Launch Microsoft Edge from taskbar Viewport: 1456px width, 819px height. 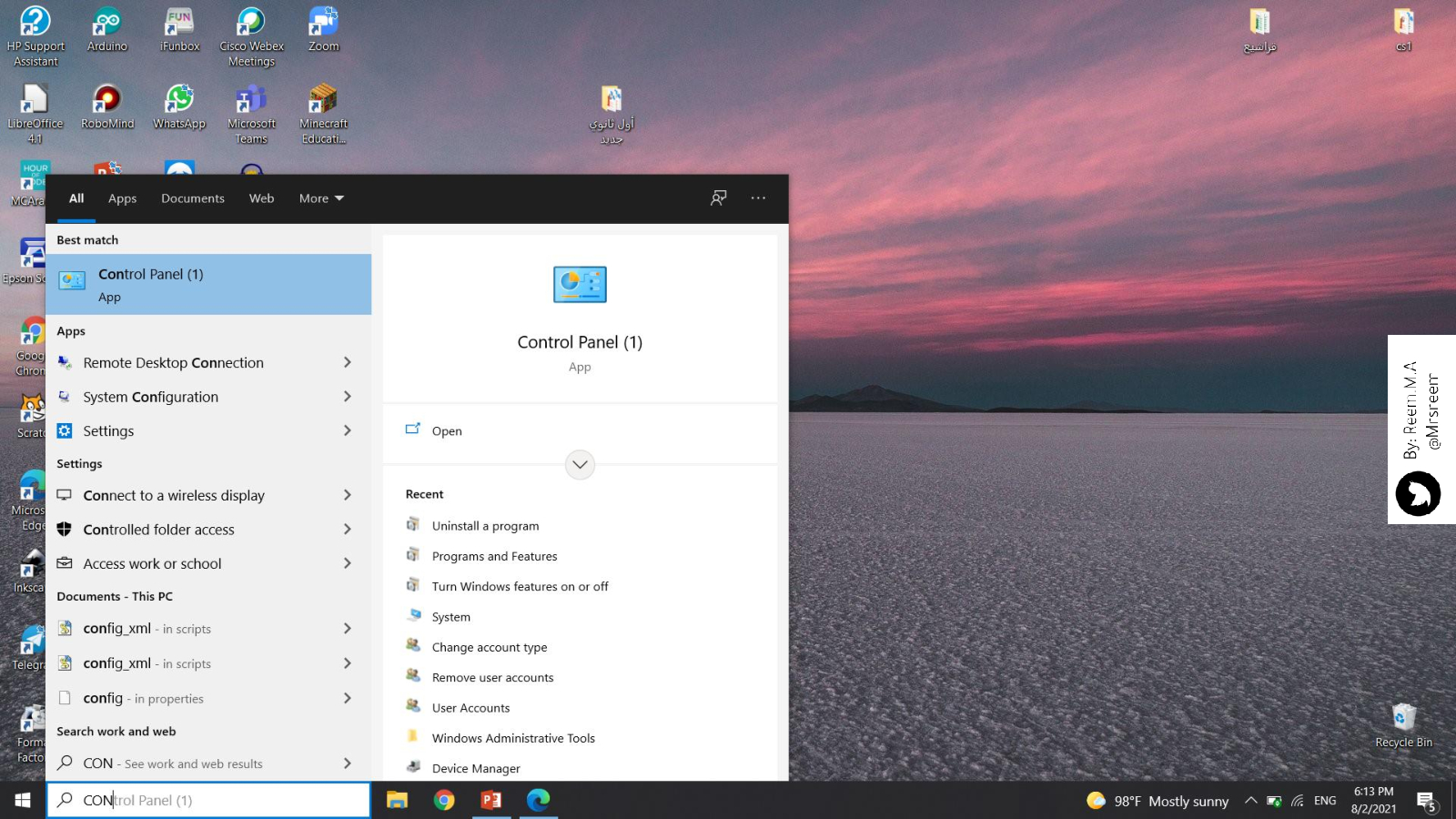point(538,800)
